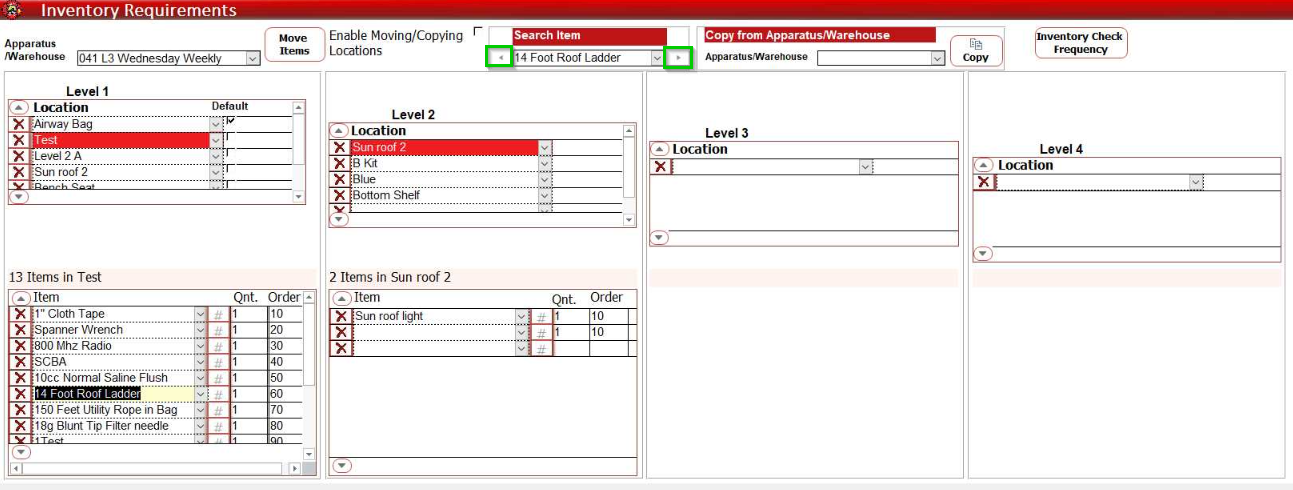Click the up arrow above Level 3 Location
The height and width of the screenshot is (490, 1293).
point(659,149)
